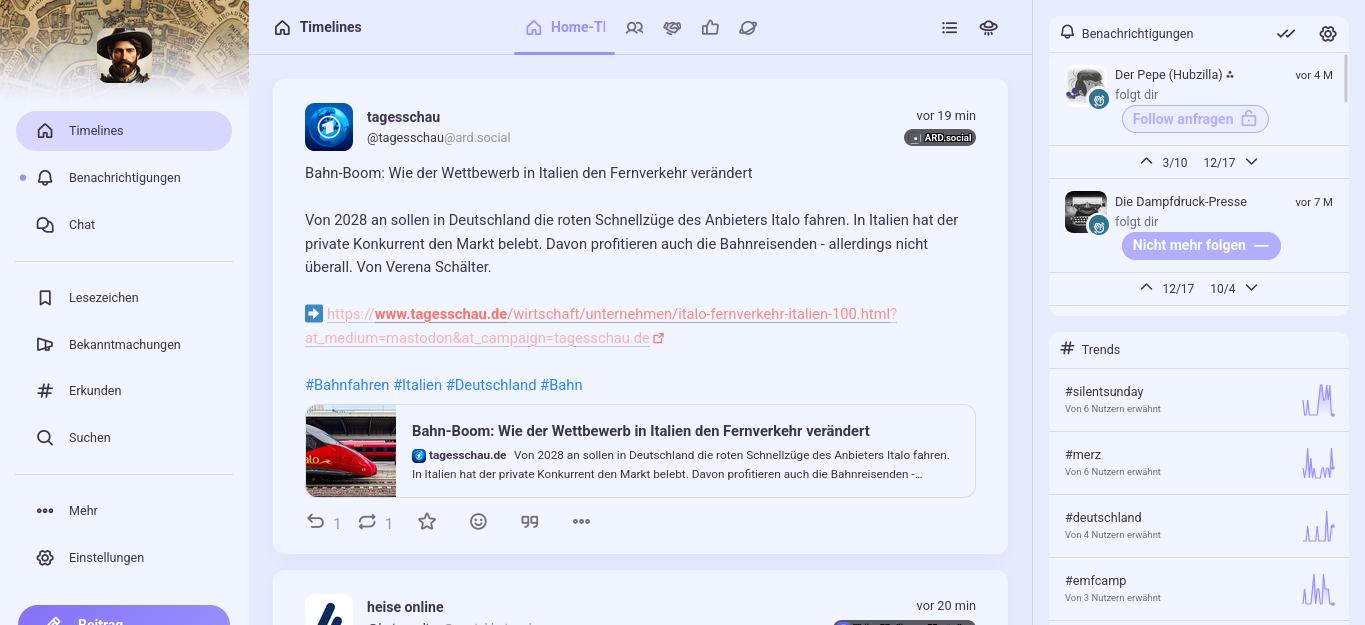Open hashtag #Italien
This screenshot has width=1365, height=625.
[x=417, y=385]
